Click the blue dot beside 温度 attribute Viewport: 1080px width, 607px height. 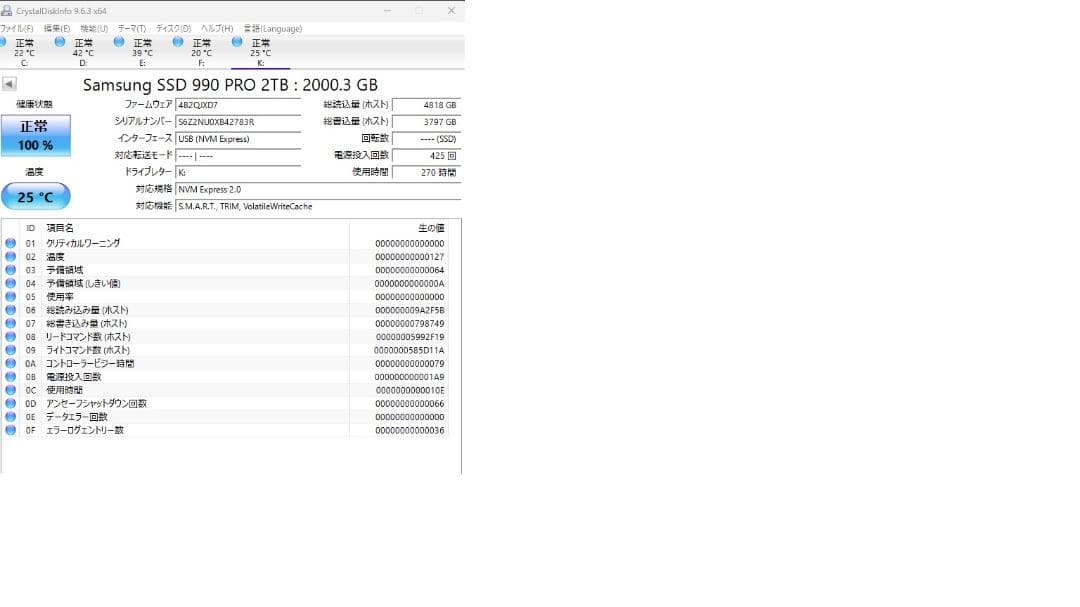(9, 256)
